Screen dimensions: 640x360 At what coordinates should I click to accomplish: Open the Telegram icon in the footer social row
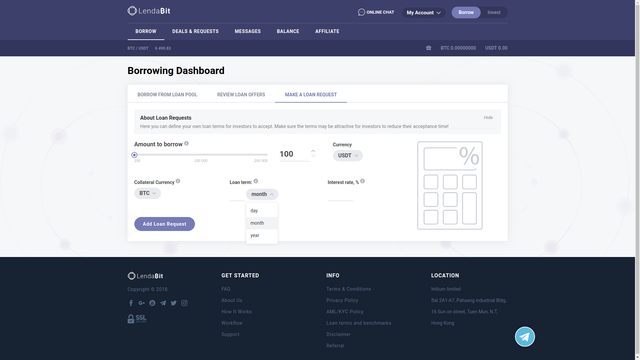163,303
